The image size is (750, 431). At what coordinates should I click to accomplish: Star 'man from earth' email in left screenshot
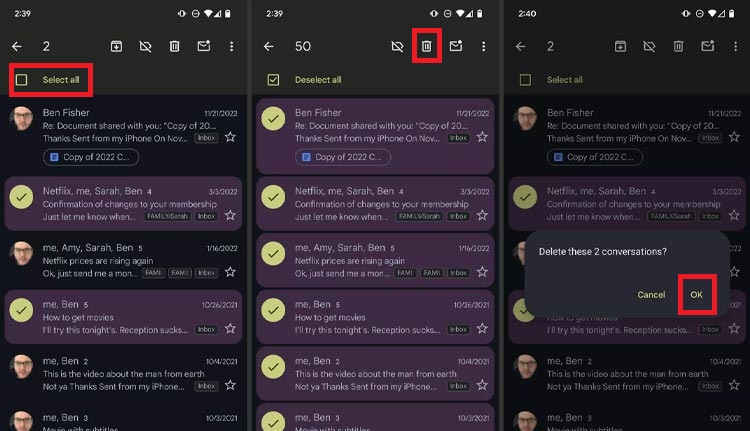[x=230, y=385]
